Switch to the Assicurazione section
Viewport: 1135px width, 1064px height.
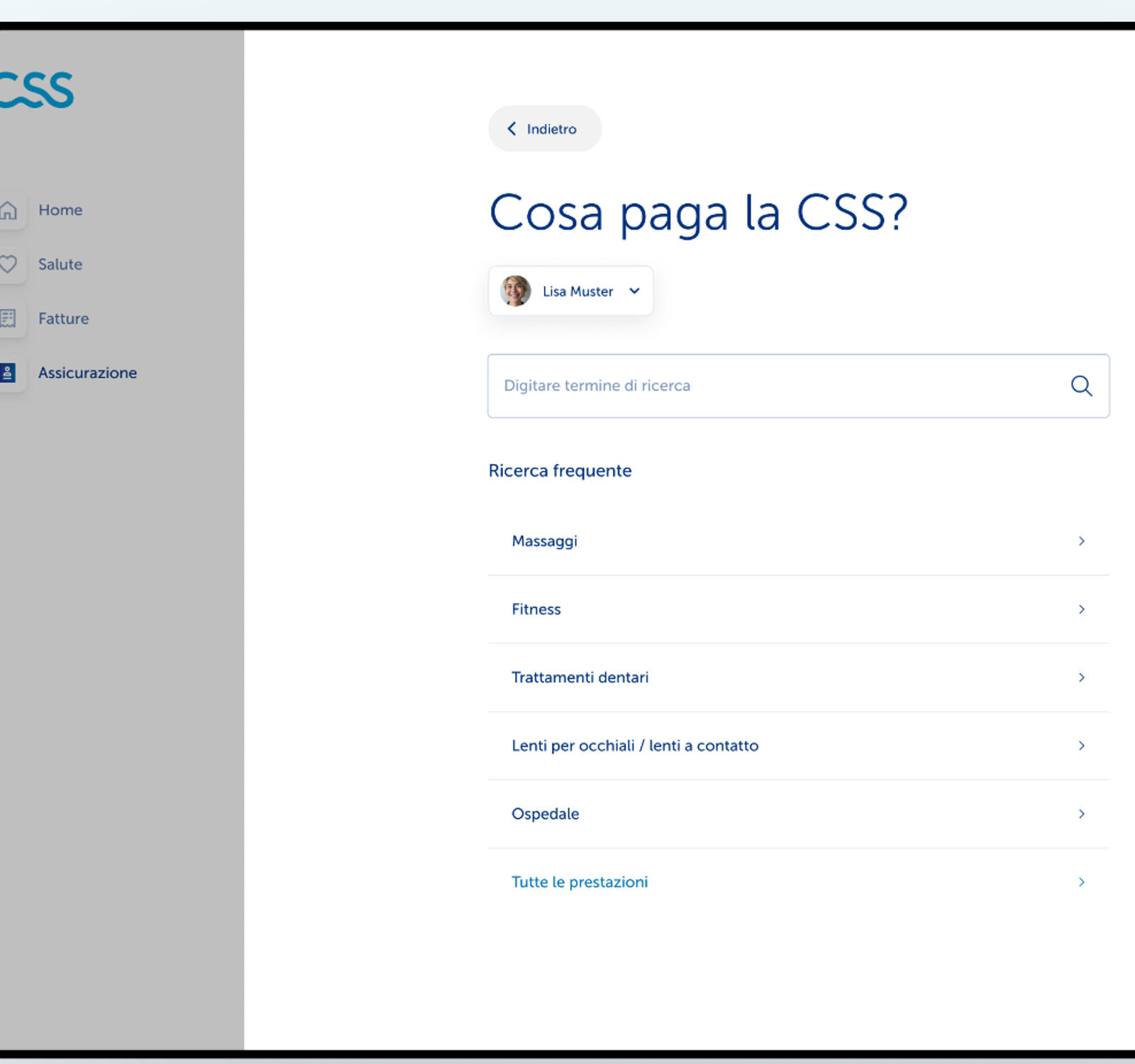point(87,372)
